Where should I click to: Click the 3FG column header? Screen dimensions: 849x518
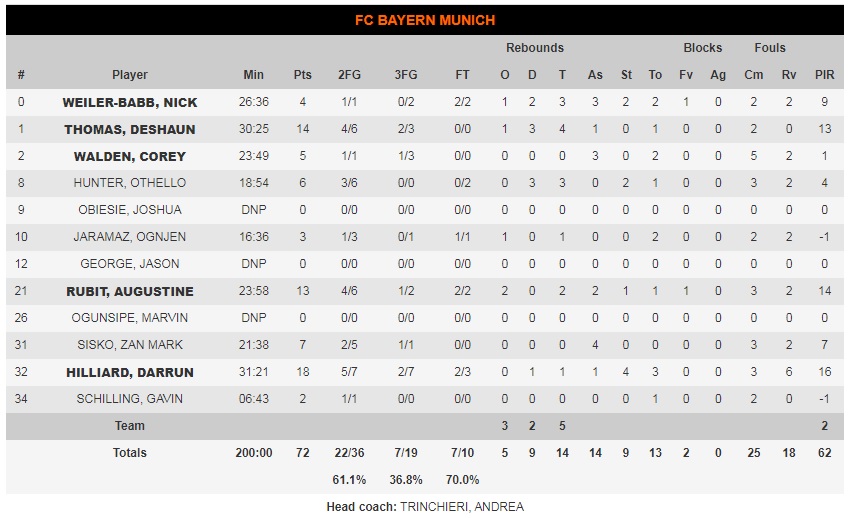(x=406, y=75)
